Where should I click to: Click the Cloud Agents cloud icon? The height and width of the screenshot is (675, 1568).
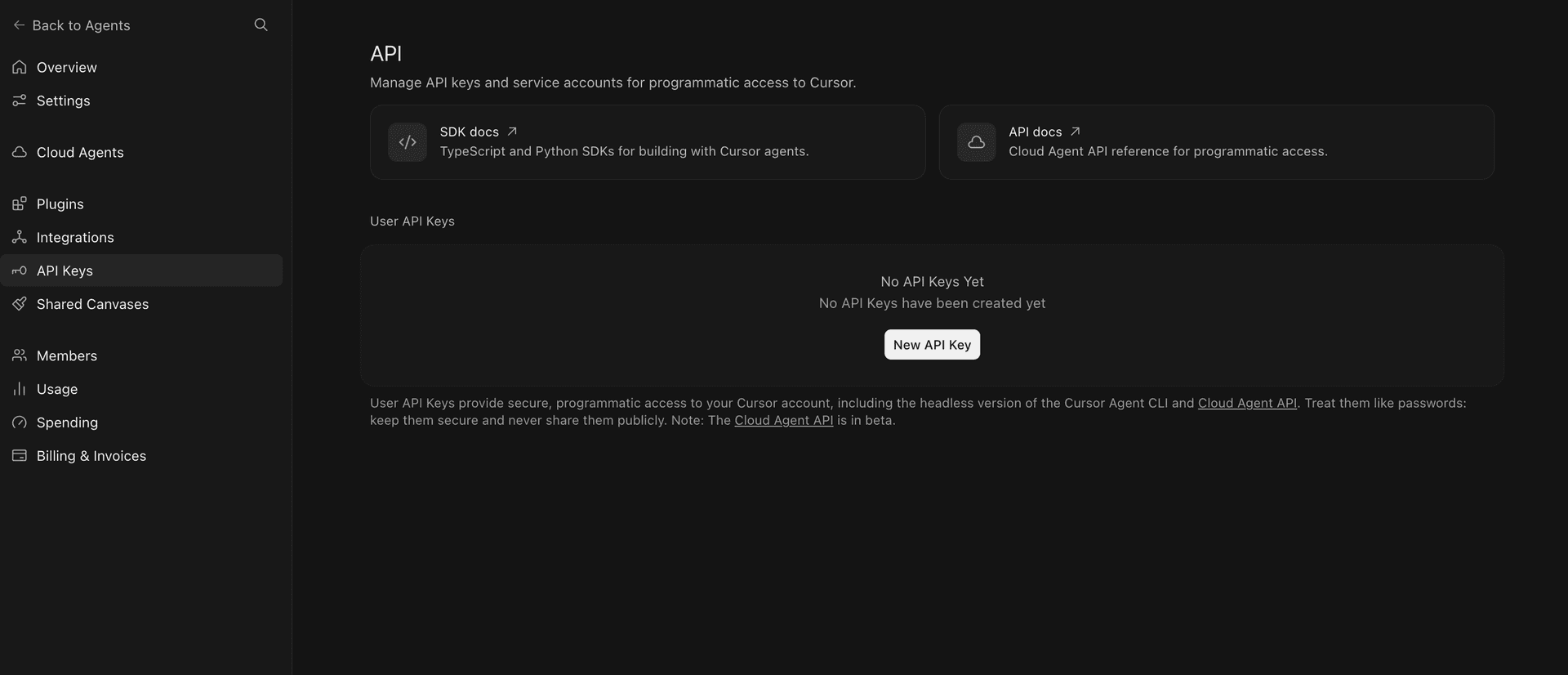pos(20,152)
